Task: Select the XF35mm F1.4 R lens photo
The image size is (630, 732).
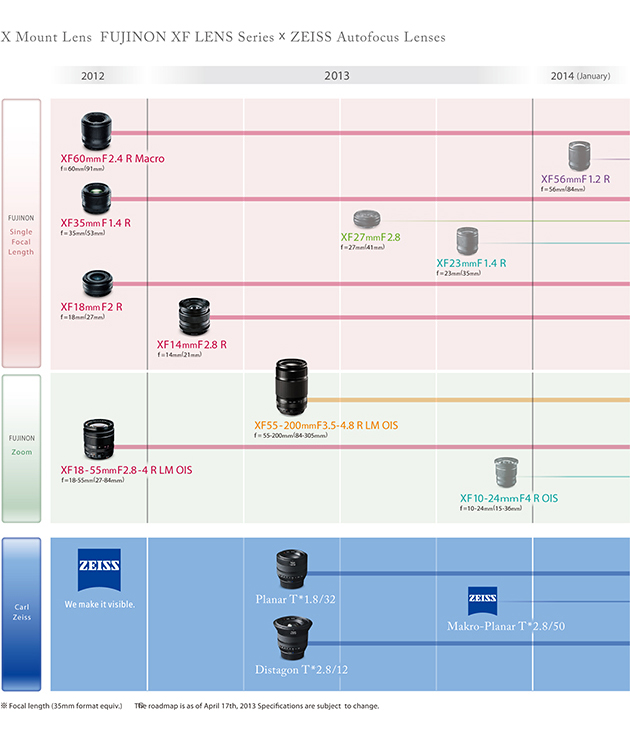Action: point(95,199)
